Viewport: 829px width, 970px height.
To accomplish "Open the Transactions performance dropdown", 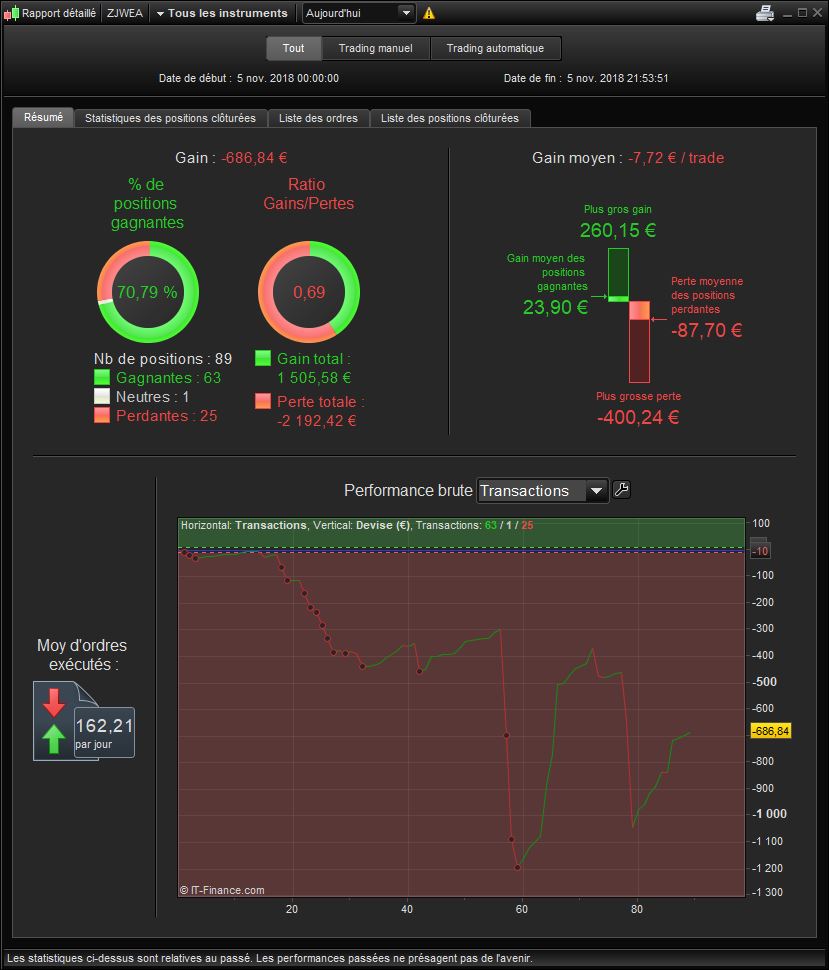I will [543, 491].
